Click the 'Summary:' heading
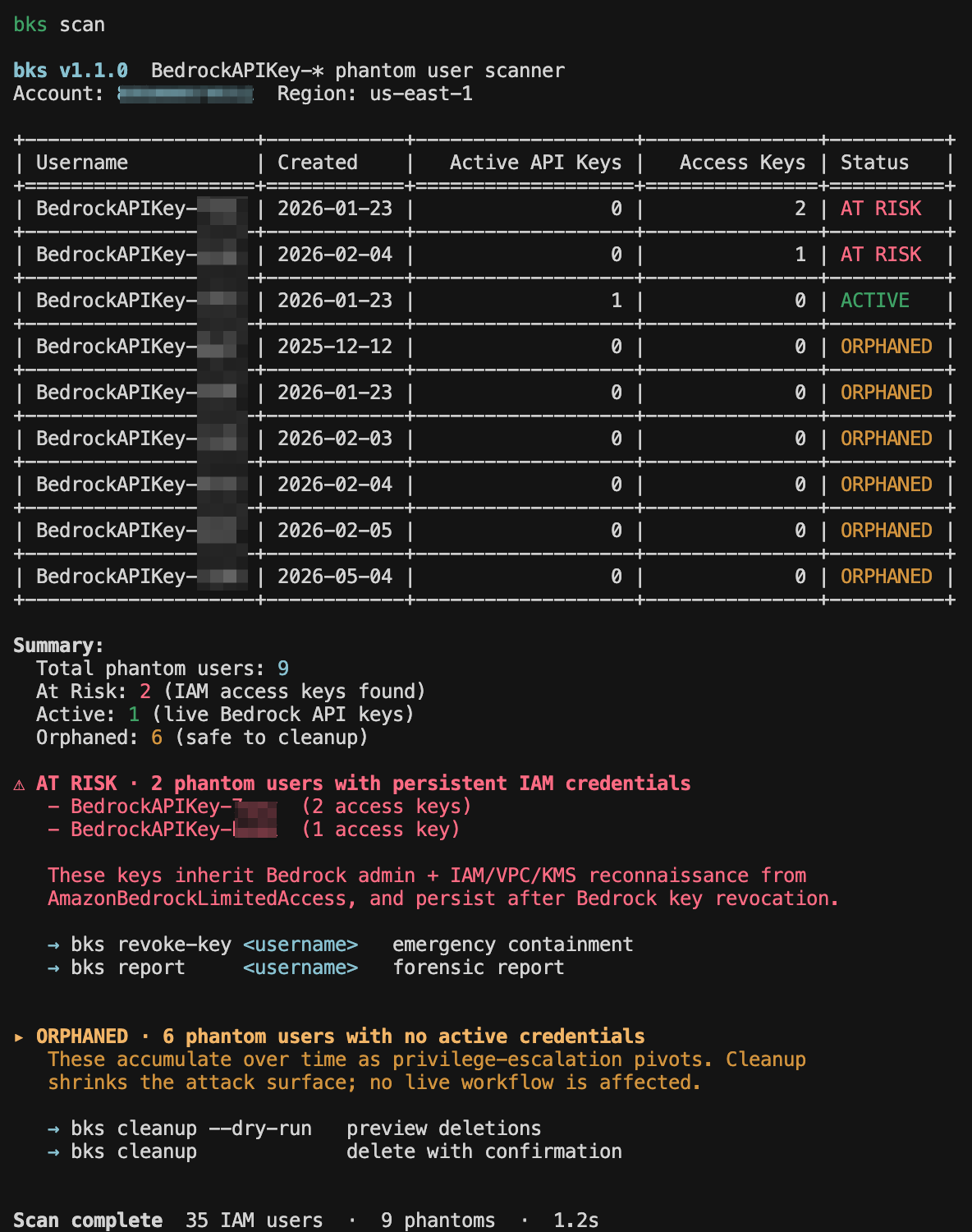Screen dimensions: 972x1232 pyautogui.click(x=59, y=646)
